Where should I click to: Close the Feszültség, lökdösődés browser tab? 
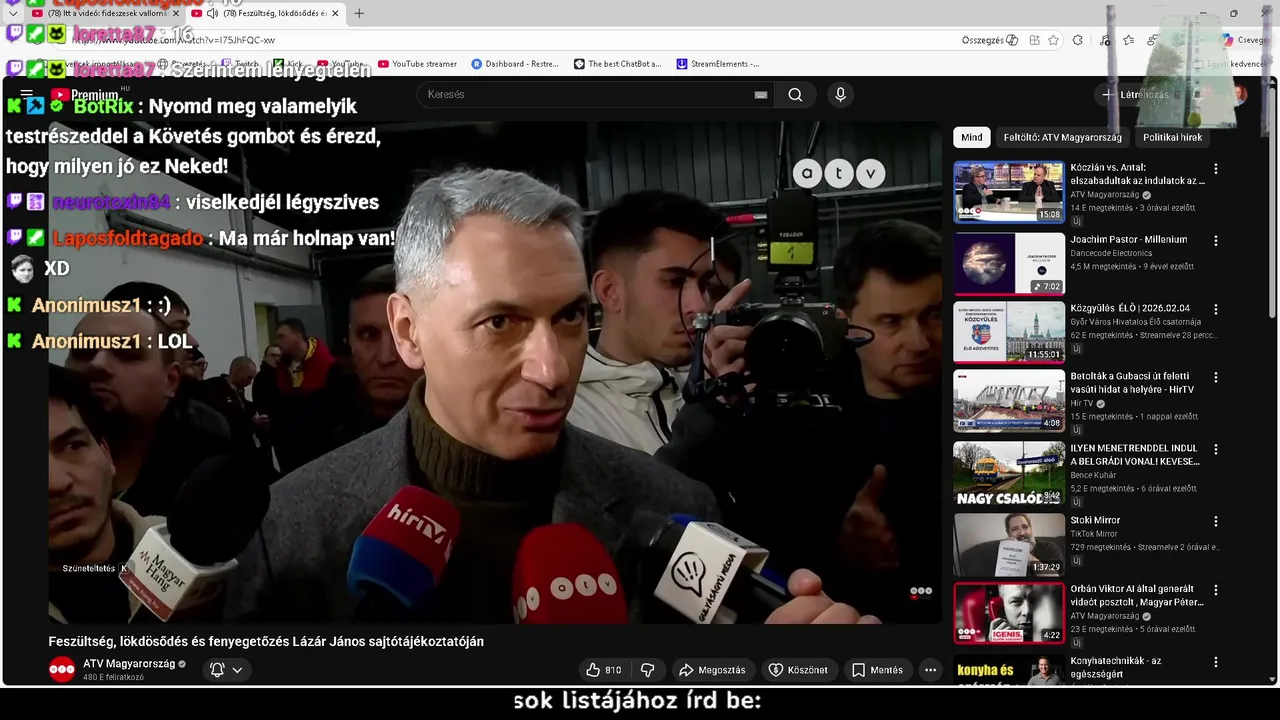[335, 13]
